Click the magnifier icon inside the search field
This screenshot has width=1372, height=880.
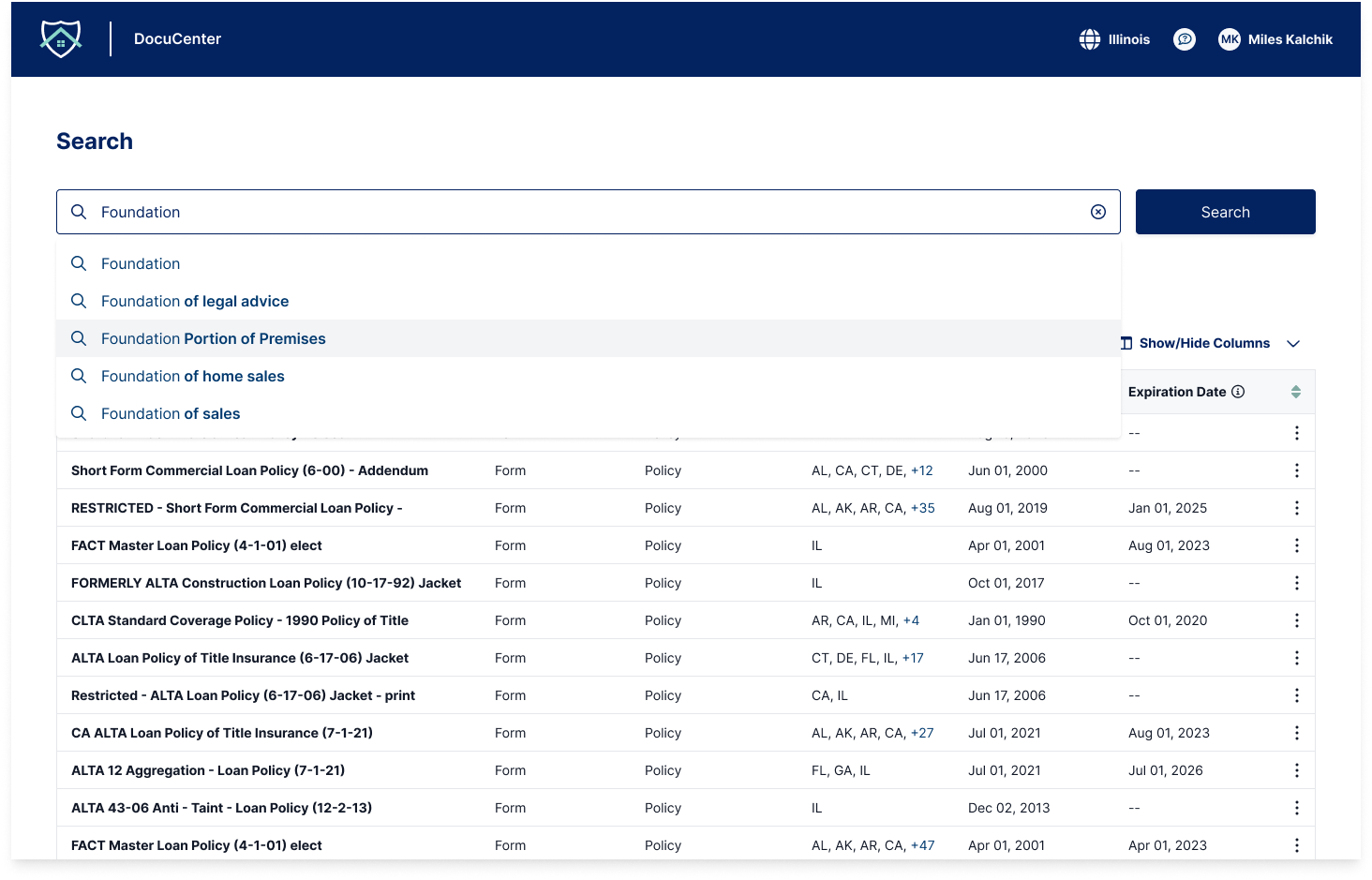(x=79, y=212)
